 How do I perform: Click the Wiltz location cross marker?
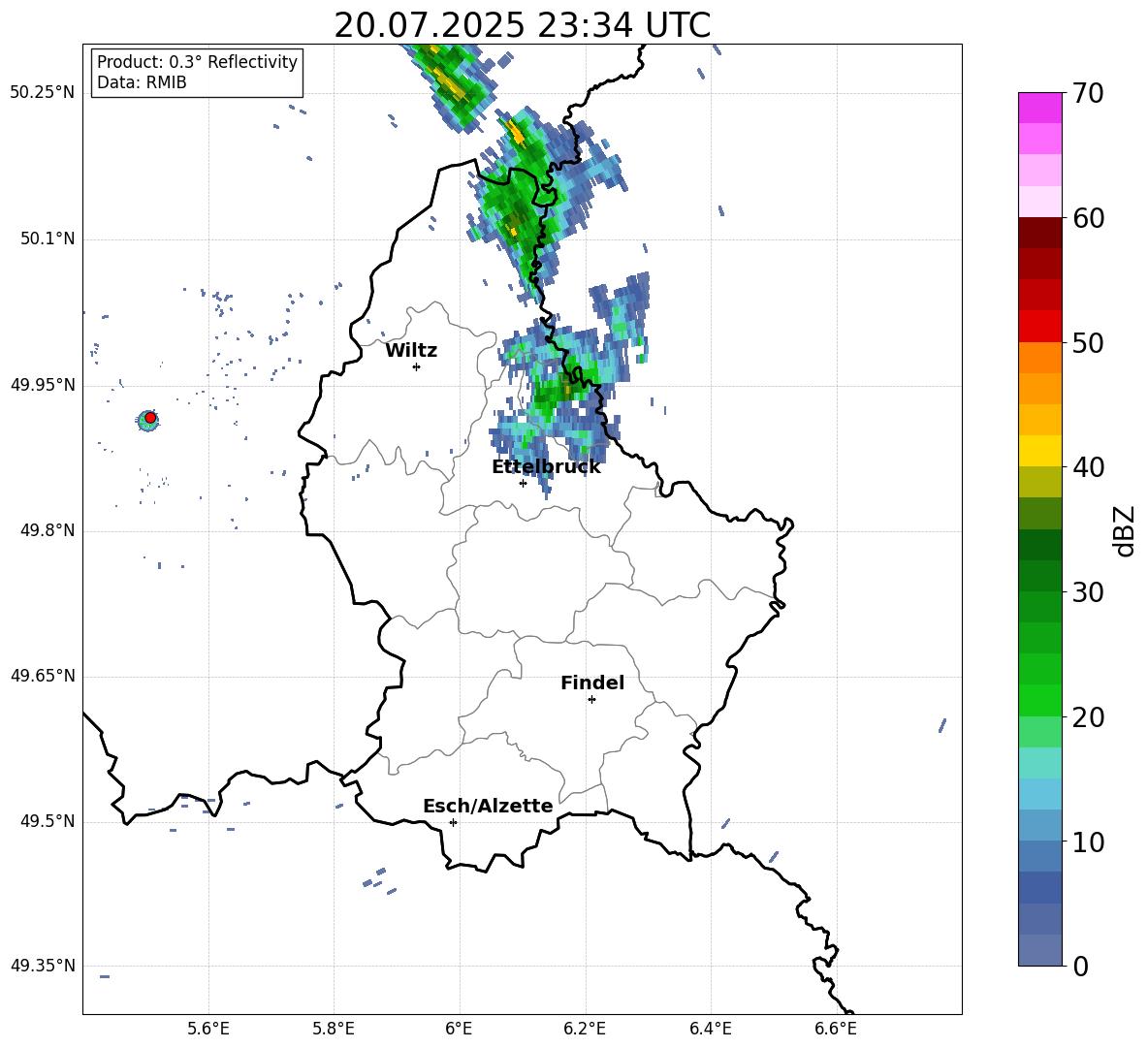click(417, 366)
